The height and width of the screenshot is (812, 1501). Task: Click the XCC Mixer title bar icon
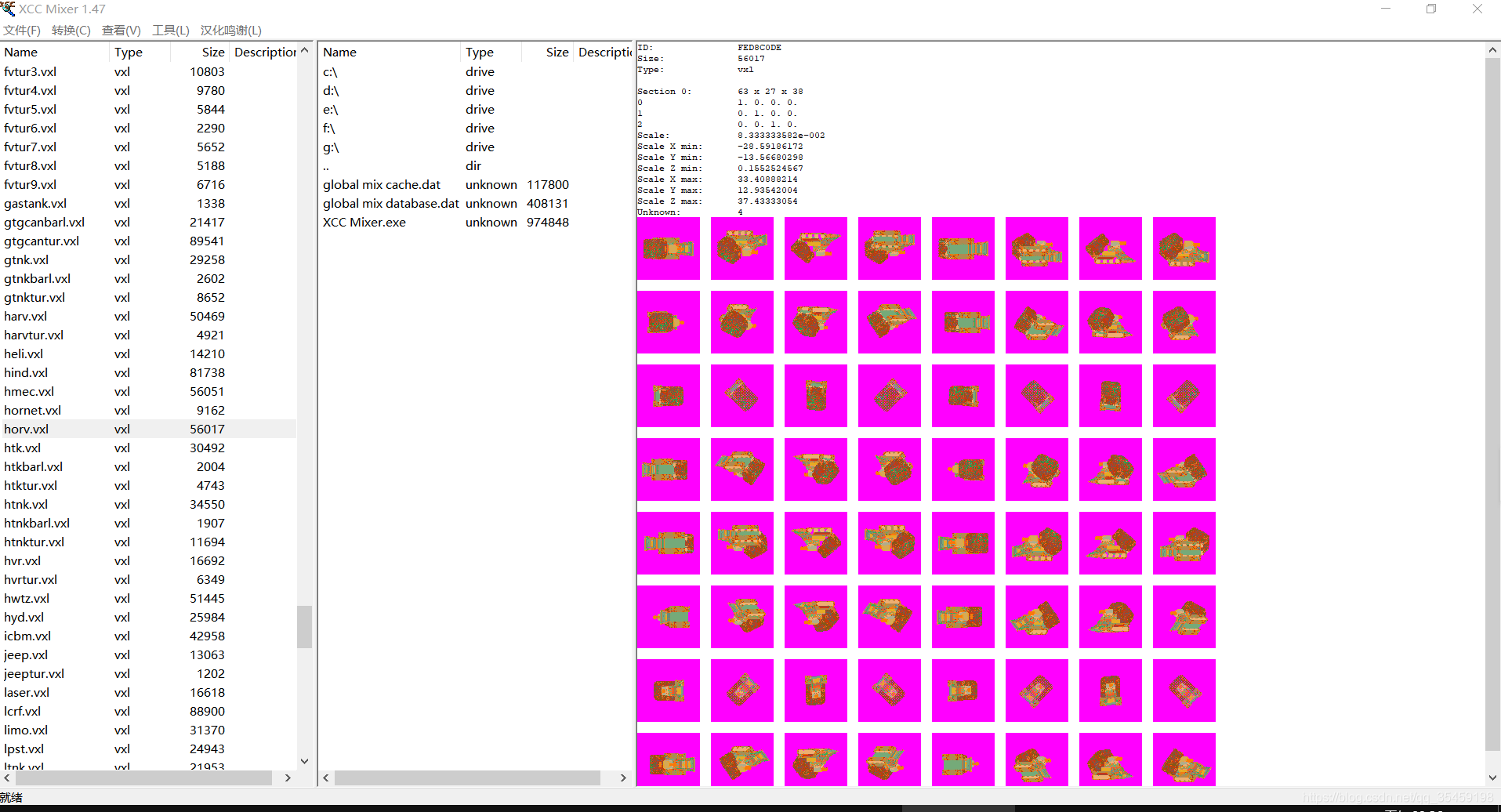(x=8, y=9)
